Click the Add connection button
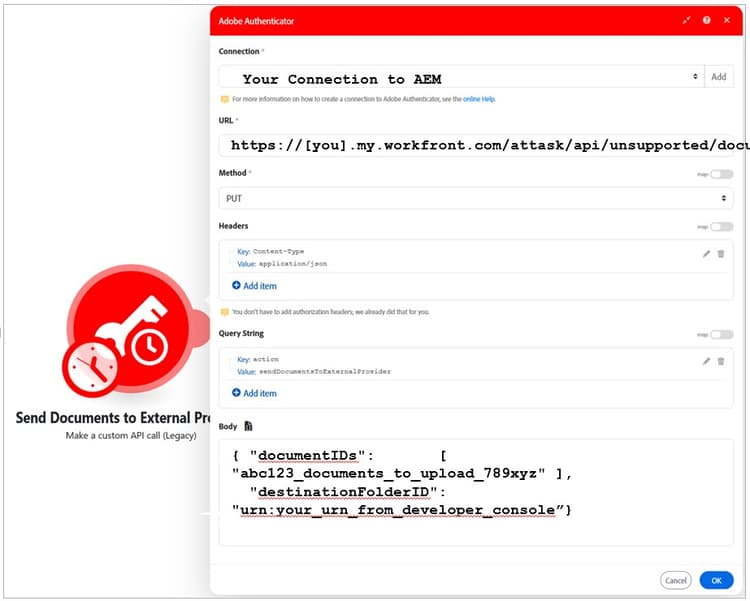 (718, 77)
